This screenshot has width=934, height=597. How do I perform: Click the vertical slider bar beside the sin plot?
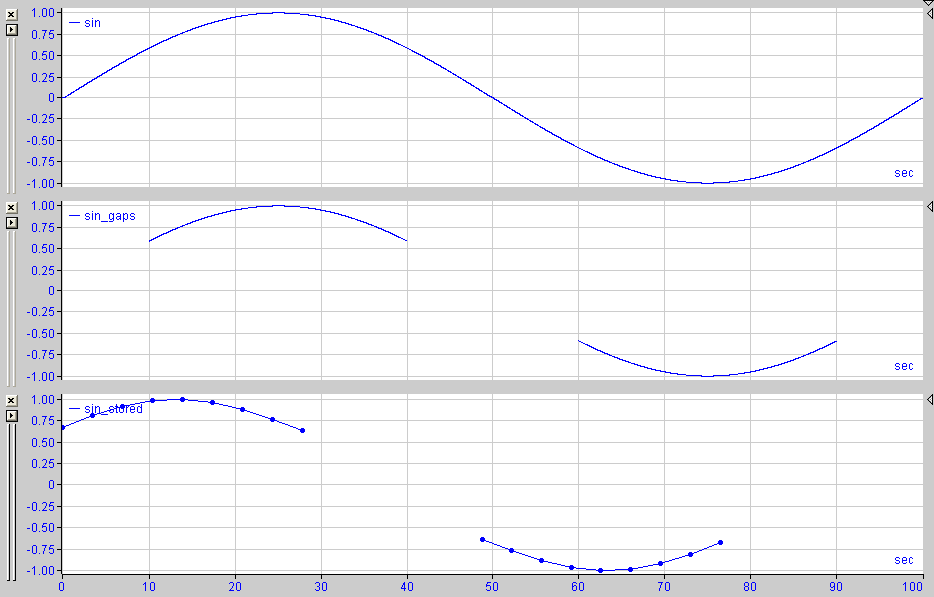tap(11, 115)
